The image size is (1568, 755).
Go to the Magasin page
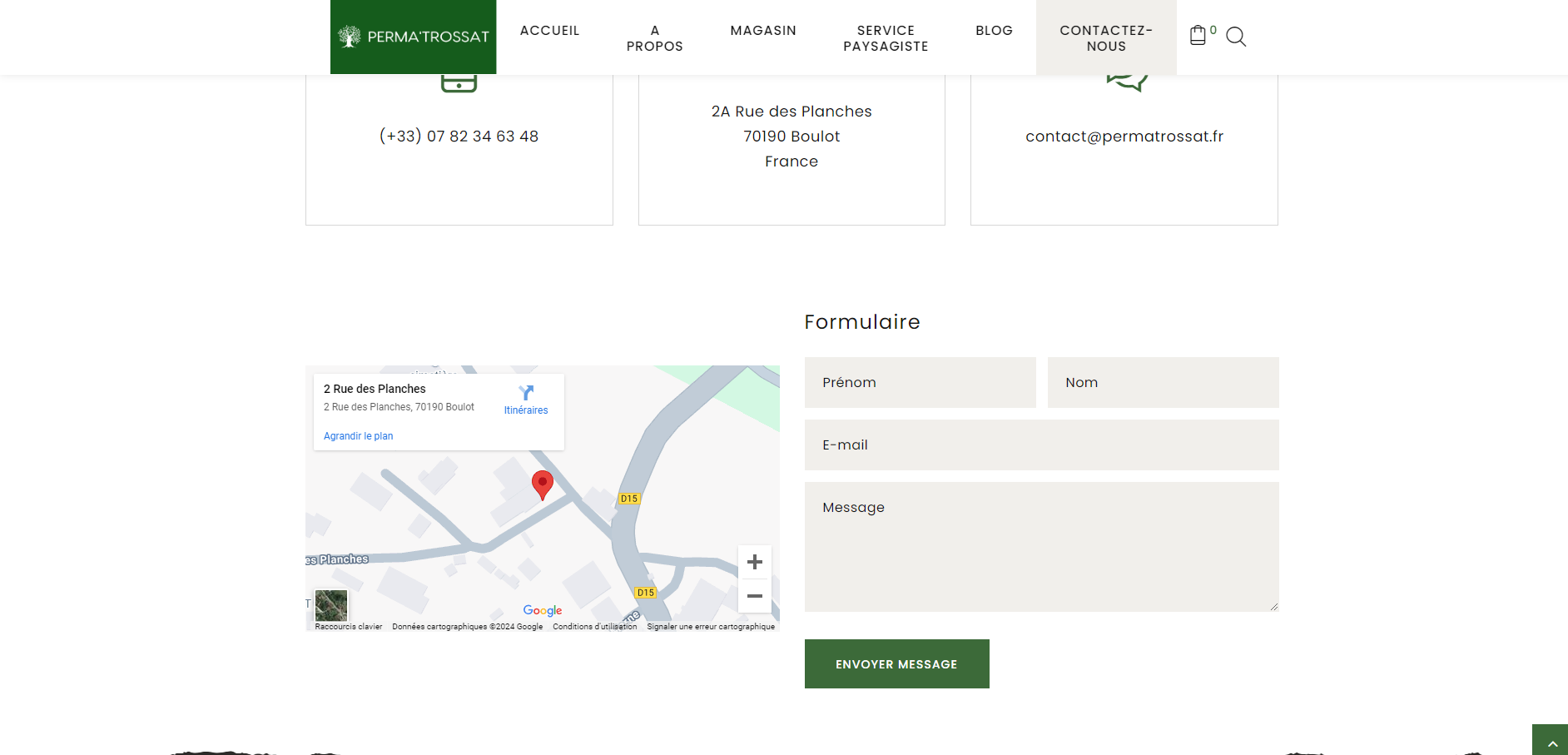pyautogui.click(x=763, y=31)
